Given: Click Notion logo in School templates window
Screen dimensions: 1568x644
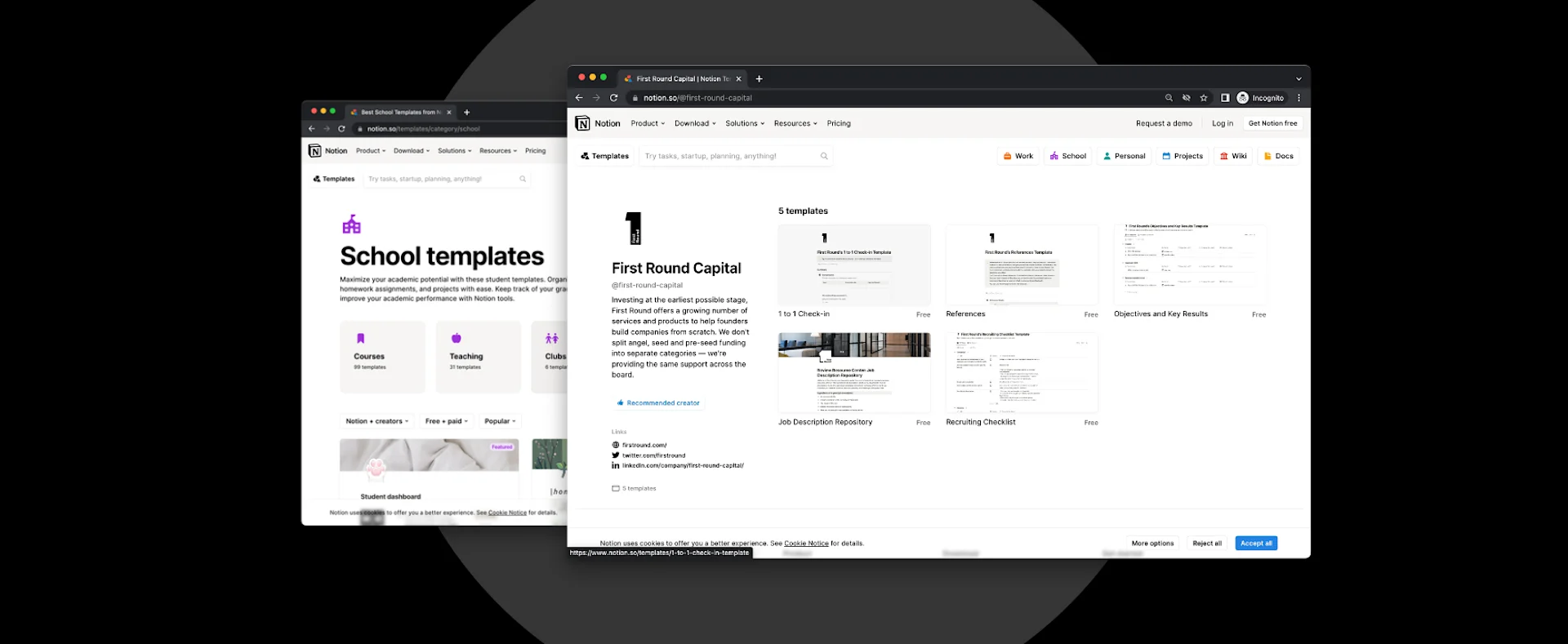Looking at the screenshot, I should point(314,151).
